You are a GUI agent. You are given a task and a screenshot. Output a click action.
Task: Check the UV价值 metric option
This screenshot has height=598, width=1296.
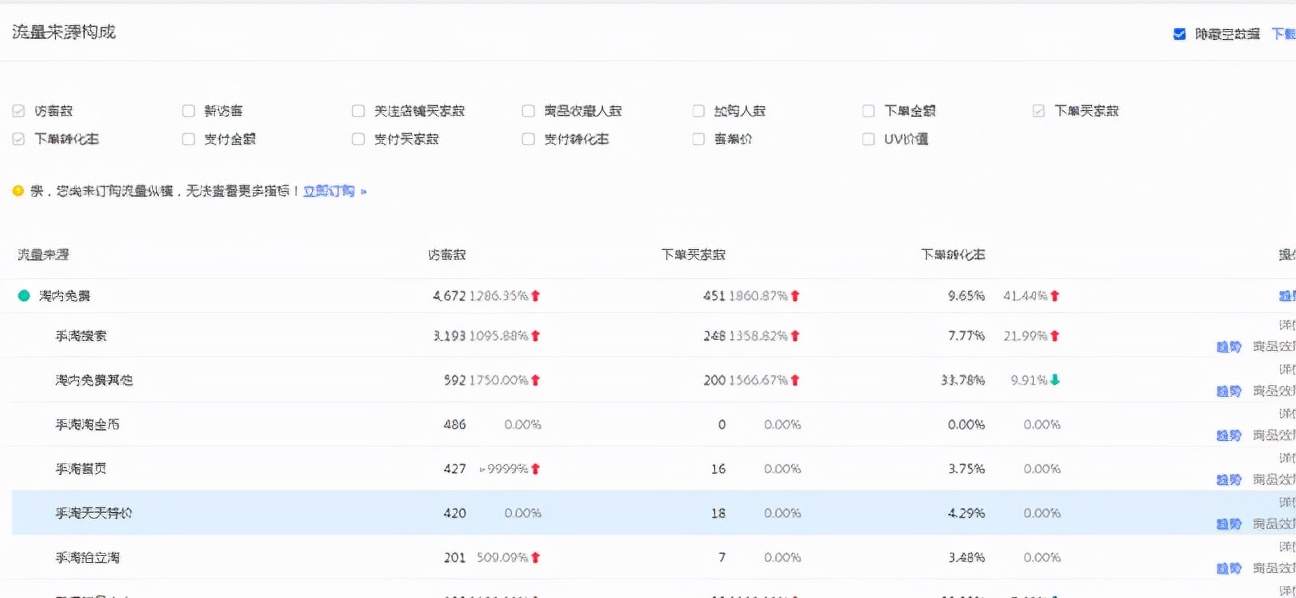(x=868, y=139)
